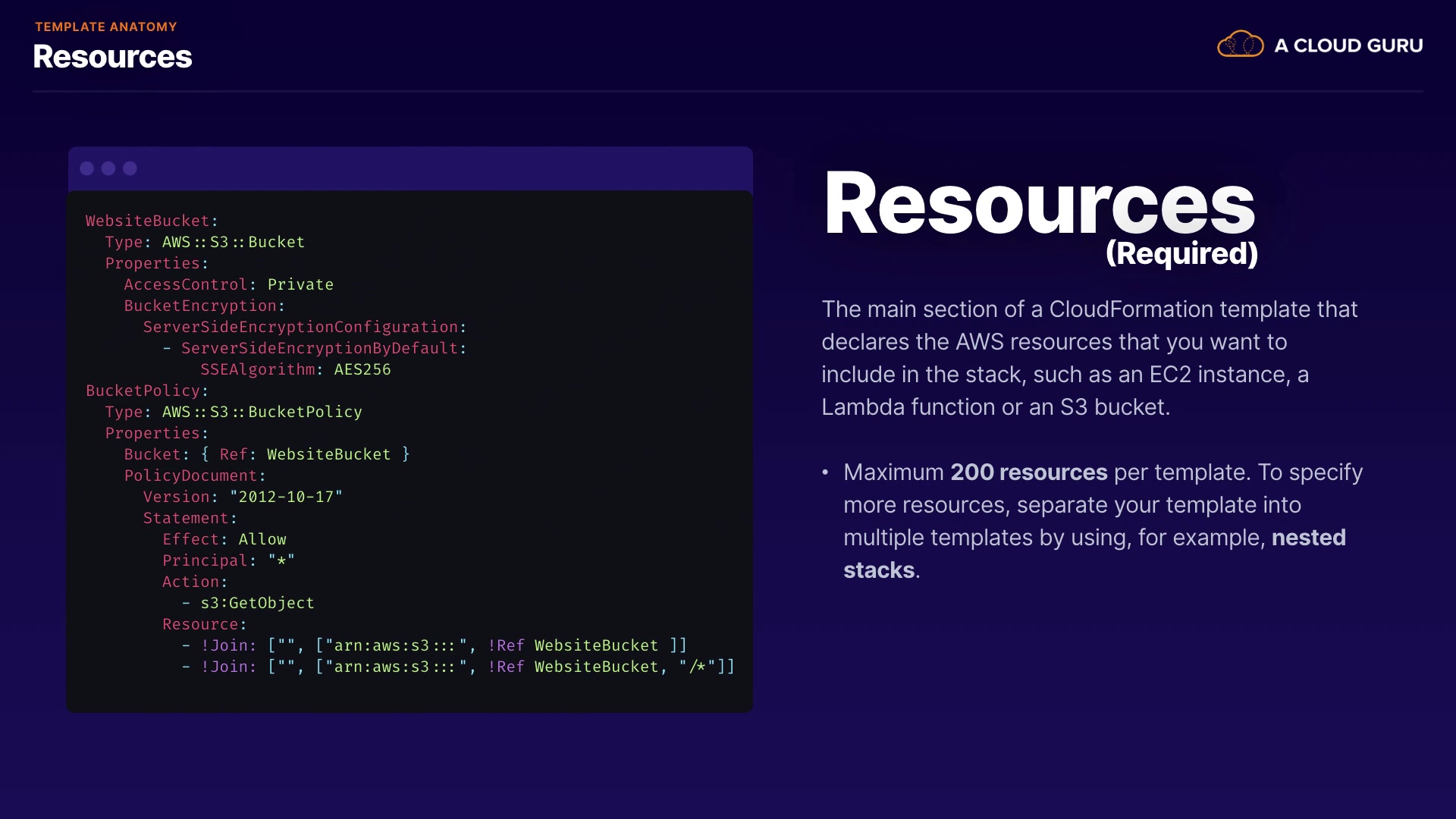Click the A CLOUD GURU brand text

click(x=1348, y=45)
